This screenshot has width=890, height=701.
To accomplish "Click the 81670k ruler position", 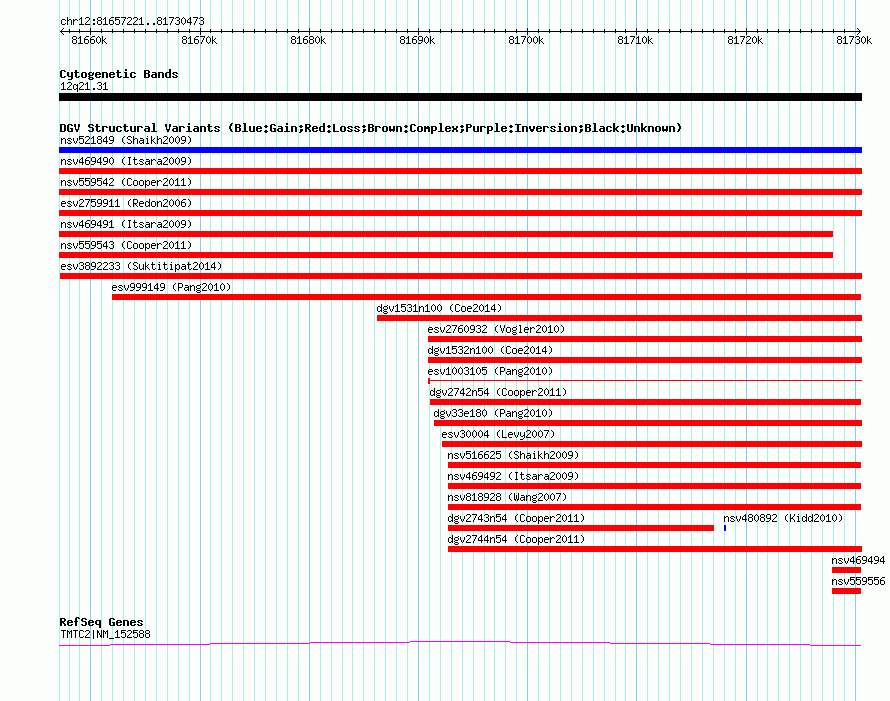I will 199,40.
